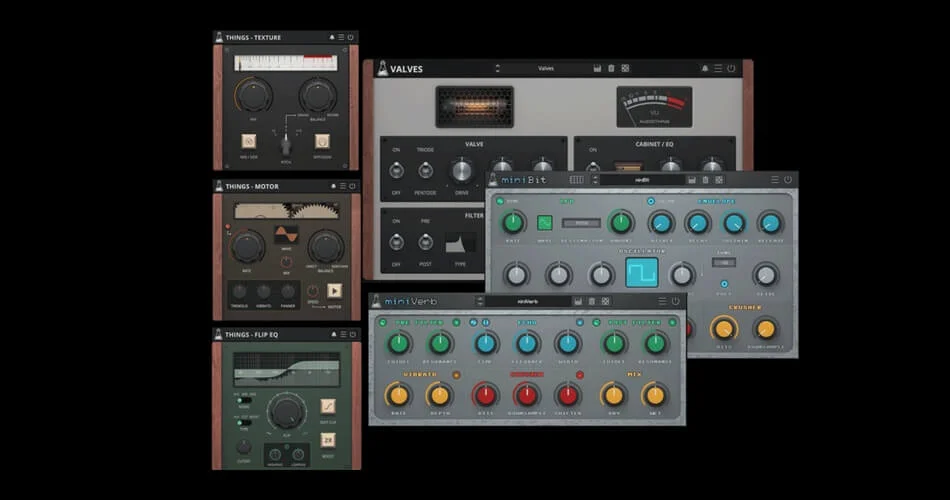Click the bell icon in Things - Texture header
This screenshot has height=500, width=950.
pyautogui.click(x=331, y=38)
